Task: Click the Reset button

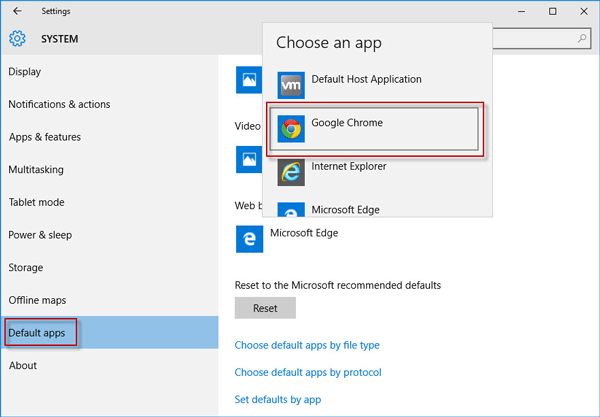Action: point(265,308)
